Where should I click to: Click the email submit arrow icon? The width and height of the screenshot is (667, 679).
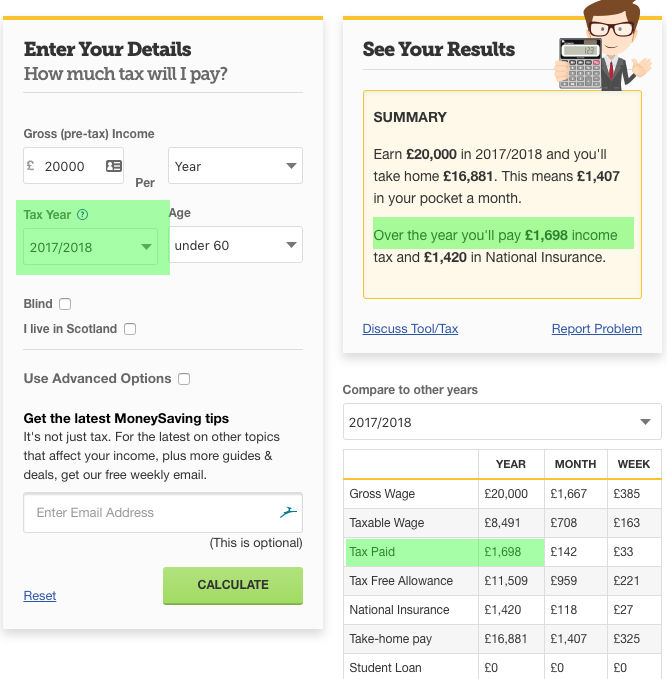click(288, 513)
